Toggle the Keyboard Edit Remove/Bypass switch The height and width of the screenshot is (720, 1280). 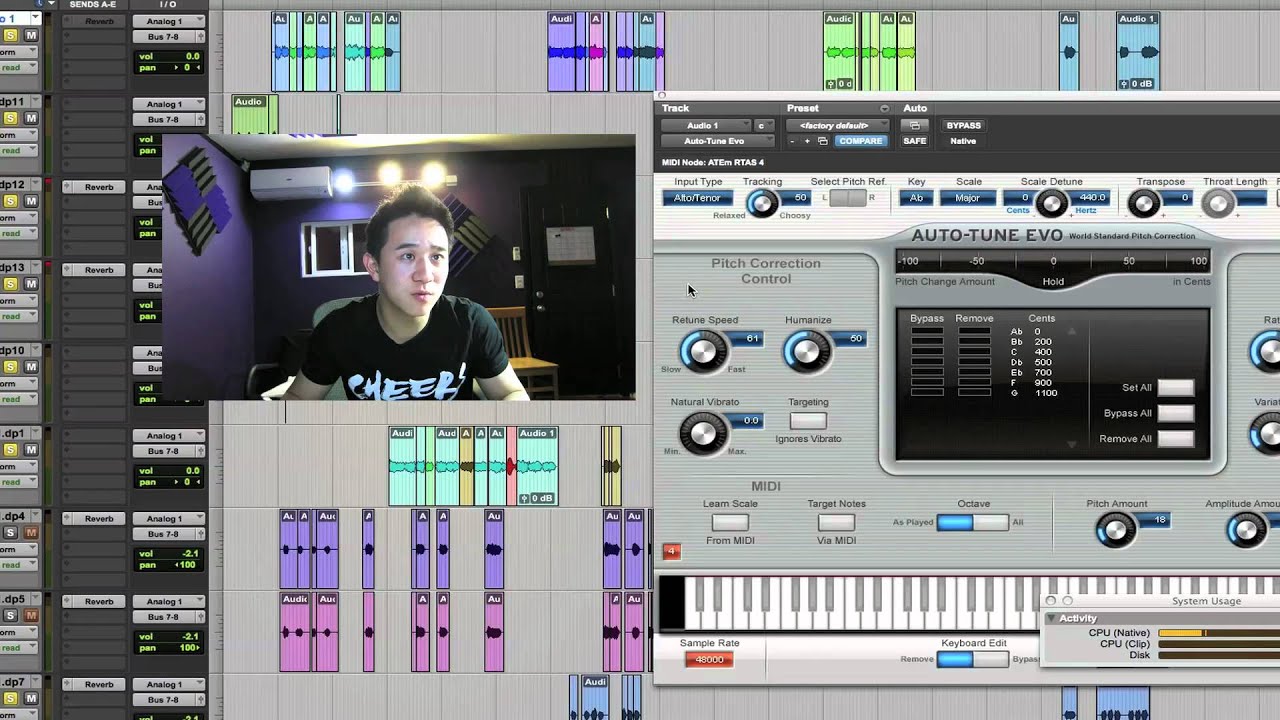click(972, 659)
